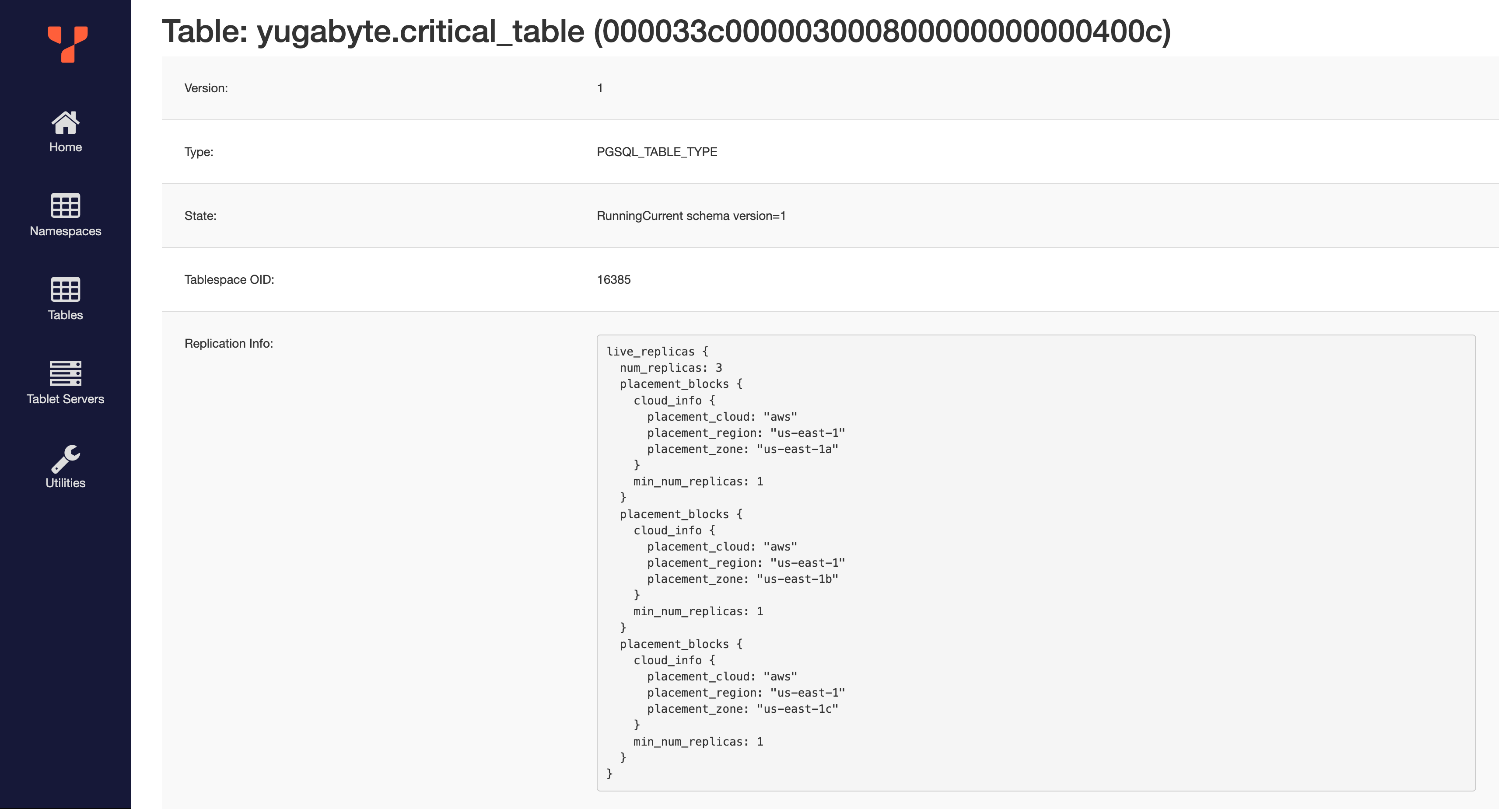
Task: Click the Namespaces grid icon
Action: (x=65, y=206)
